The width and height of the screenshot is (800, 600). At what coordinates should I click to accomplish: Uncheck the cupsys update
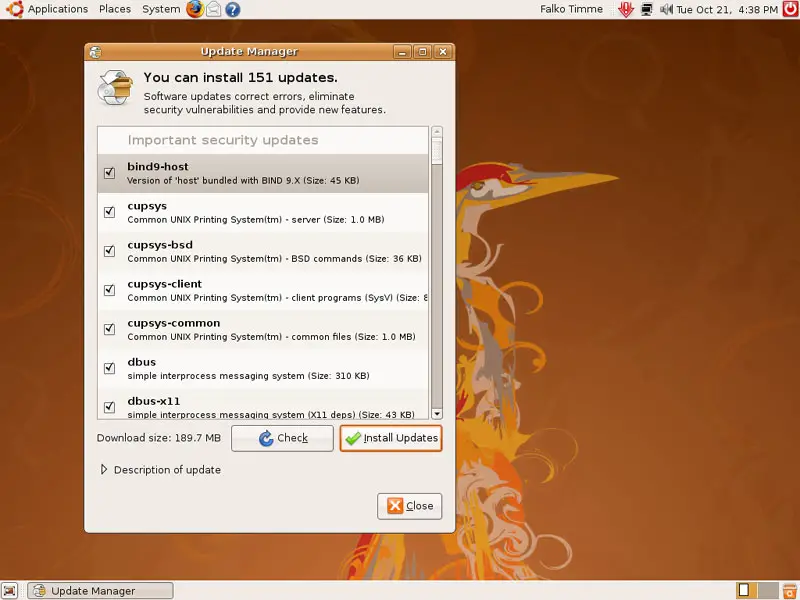tap(109, 212)
